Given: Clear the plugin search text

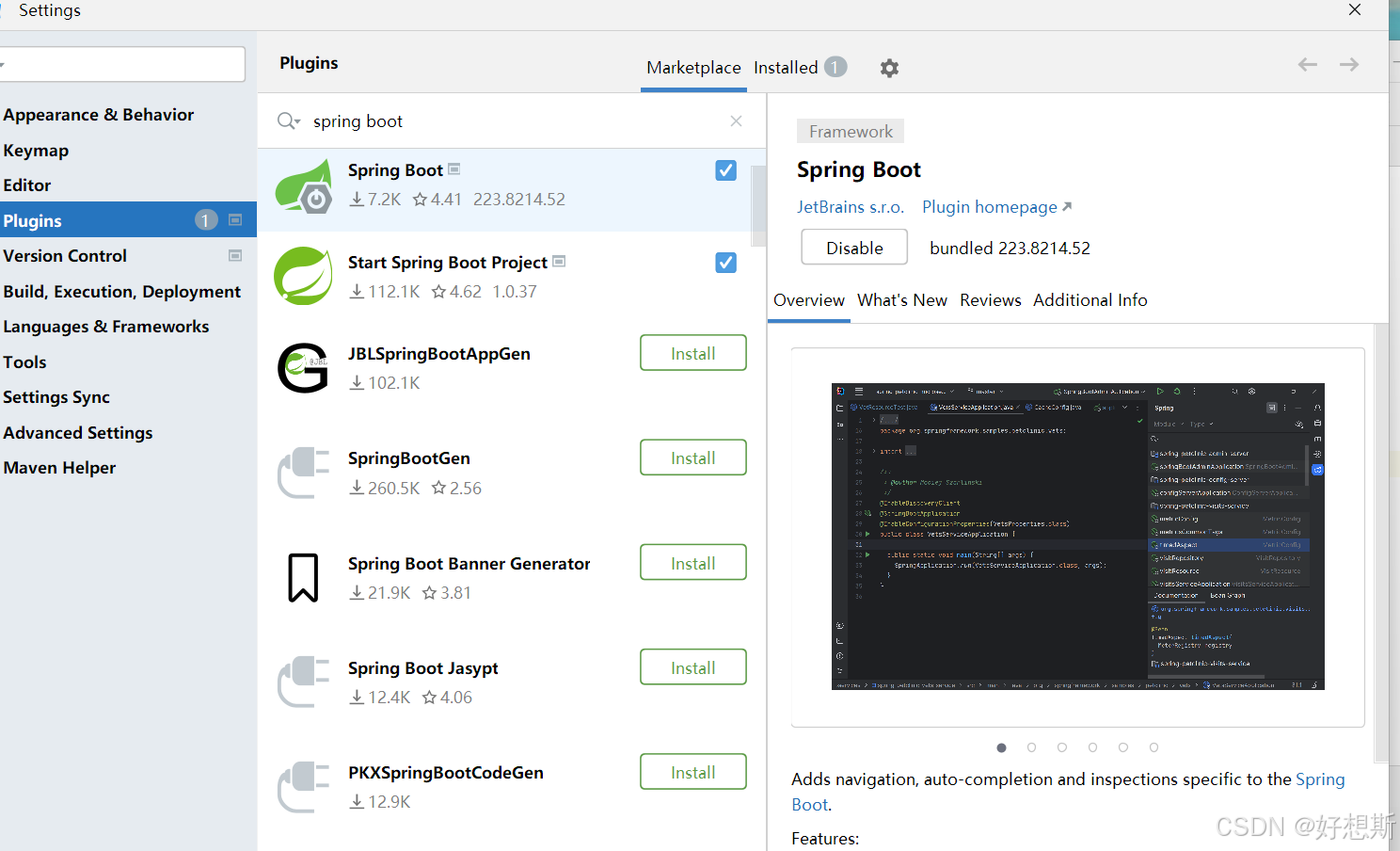Looking at the screenshot, I should 736,121.
